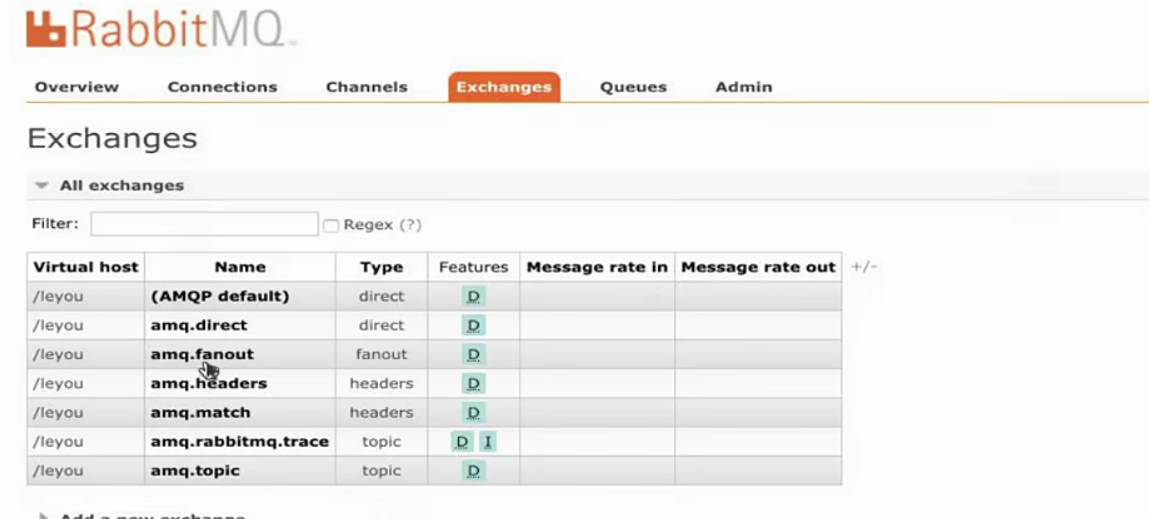This screenshot has width=1149, height=519.
Task: Click I feature badge for amq.rabbitmq.trace
Action: coord(488,442)
